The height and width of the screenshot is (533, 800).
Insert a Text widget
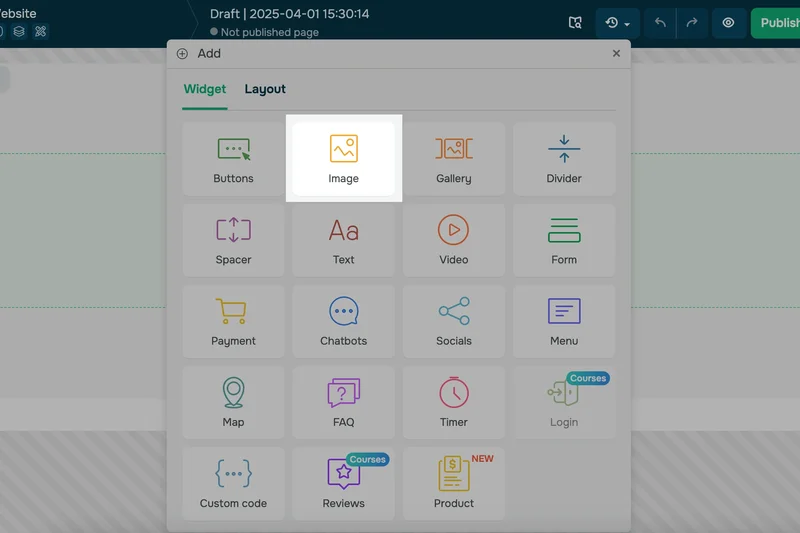(343, 240)
